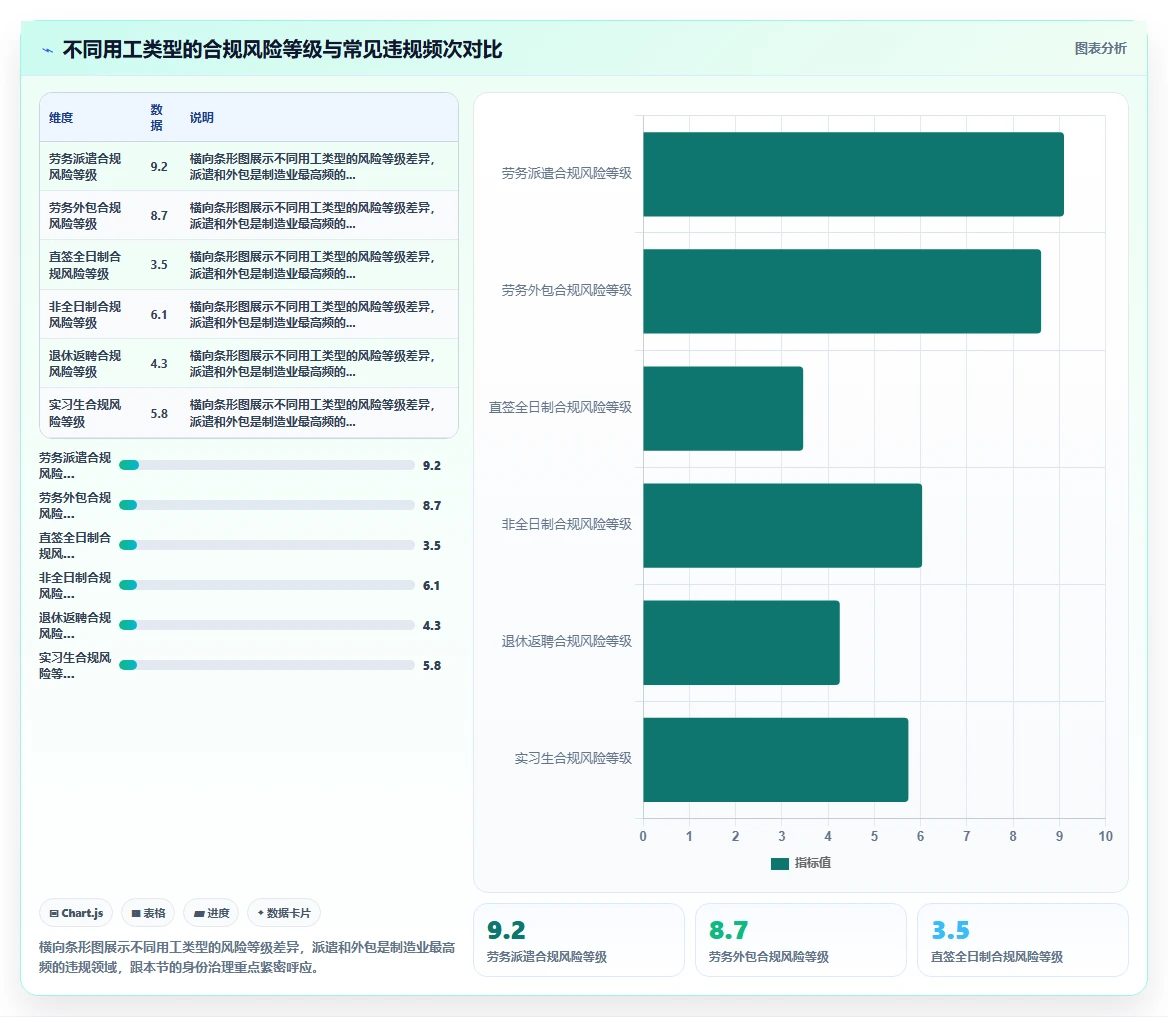
Task: Click the 劳务外包合规风险等级 chart bar
Action: pyautogui.click(x=842, y=291)
